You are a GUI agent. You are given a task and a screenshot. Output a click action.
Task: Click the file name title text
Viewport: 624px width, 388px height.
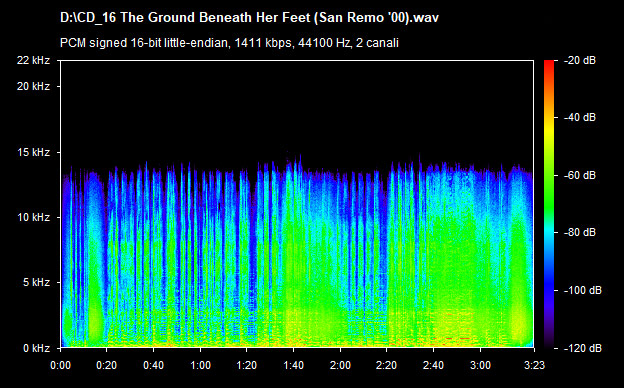[250, 18]
